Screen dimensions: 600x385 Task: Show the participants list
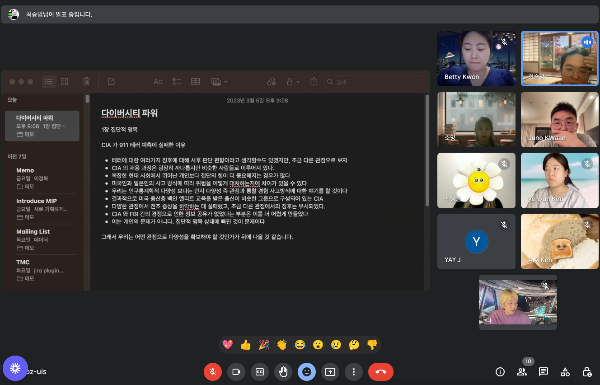[522, 372]
